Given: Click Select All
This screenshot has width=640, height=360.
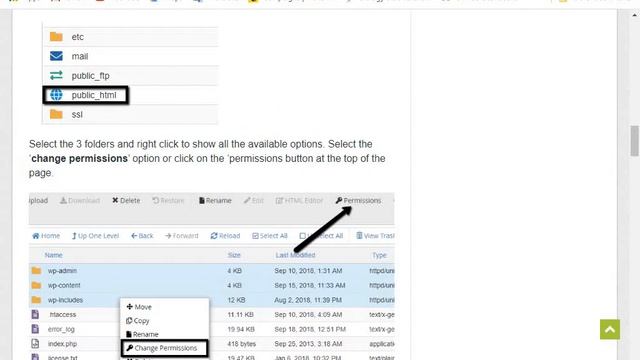Looking at the screenshot, I should click(270, 236).
